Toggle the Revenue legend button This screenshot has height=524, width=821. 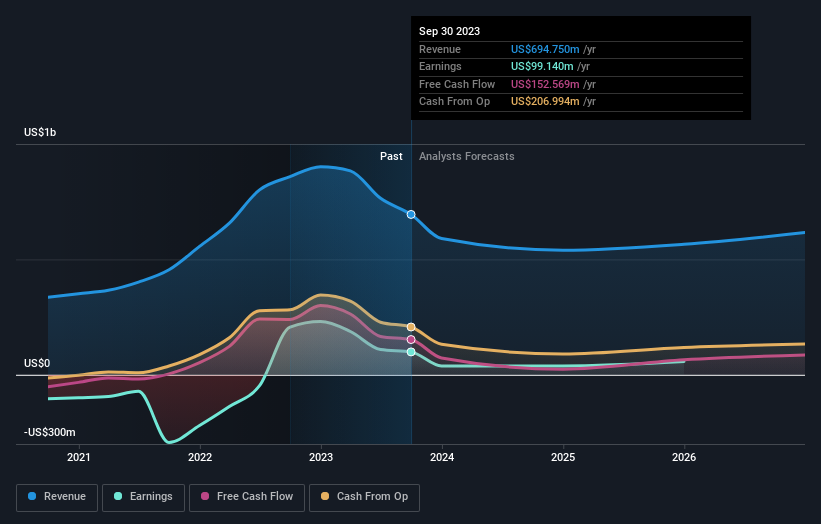[57, 497]
